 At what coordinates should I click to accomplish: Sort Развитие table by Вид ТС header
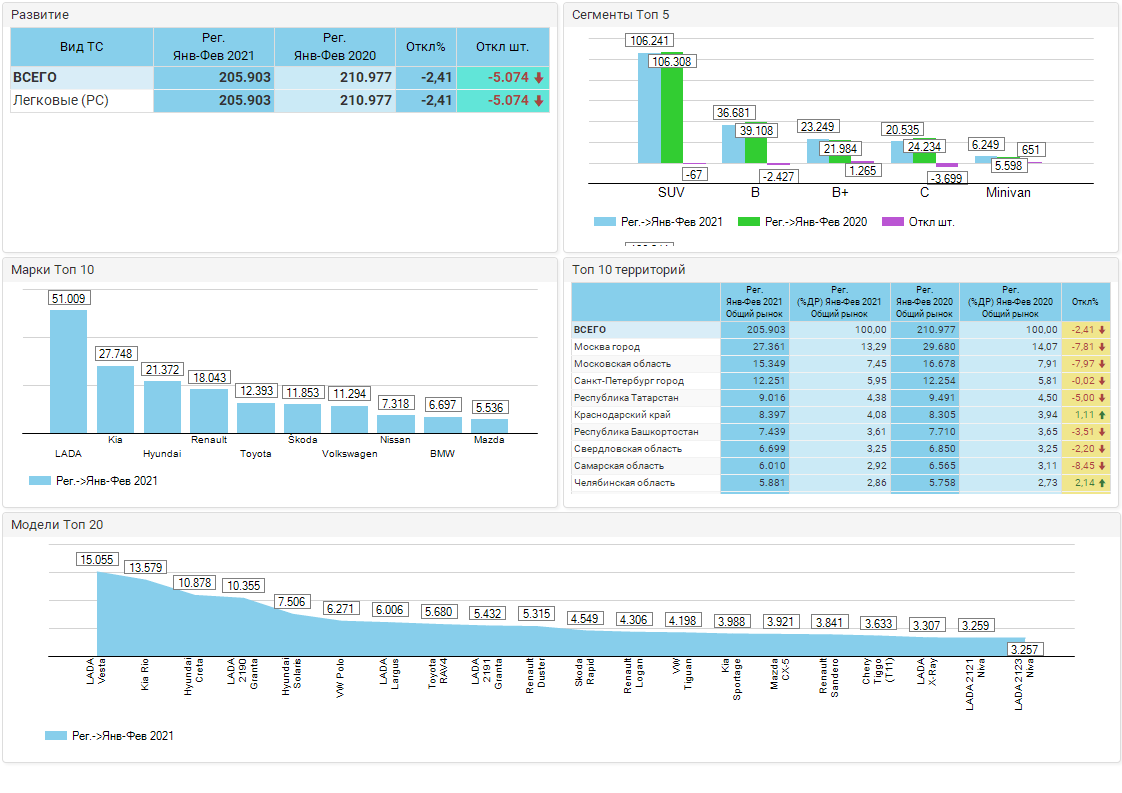pyautogui.click(x=81, y=47)
